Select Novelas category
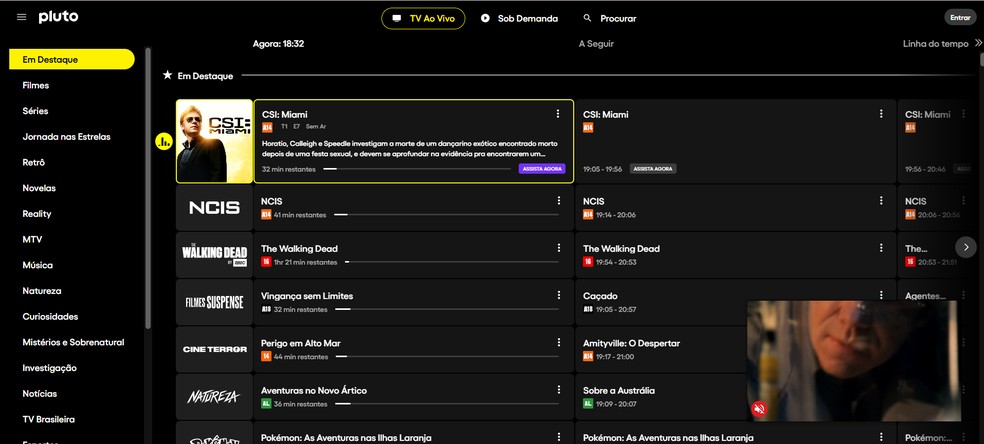984x444 pixels. pyautogui.click(x=39, y=188)
